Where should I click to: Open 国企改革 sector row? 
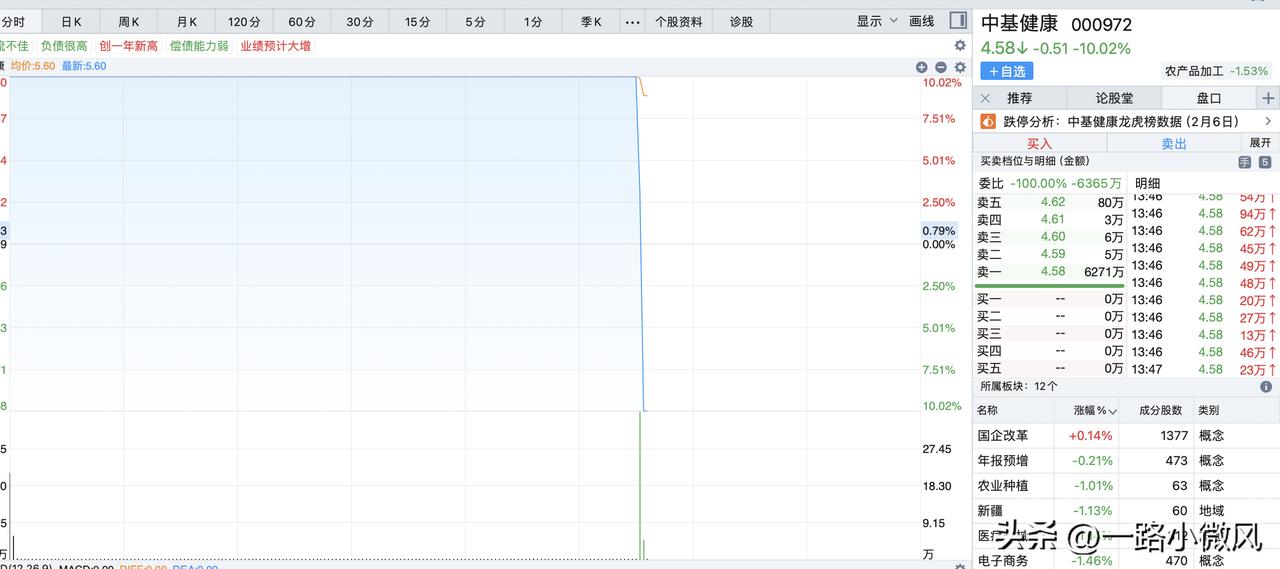pyautogui.click(x=1125, y=435)
